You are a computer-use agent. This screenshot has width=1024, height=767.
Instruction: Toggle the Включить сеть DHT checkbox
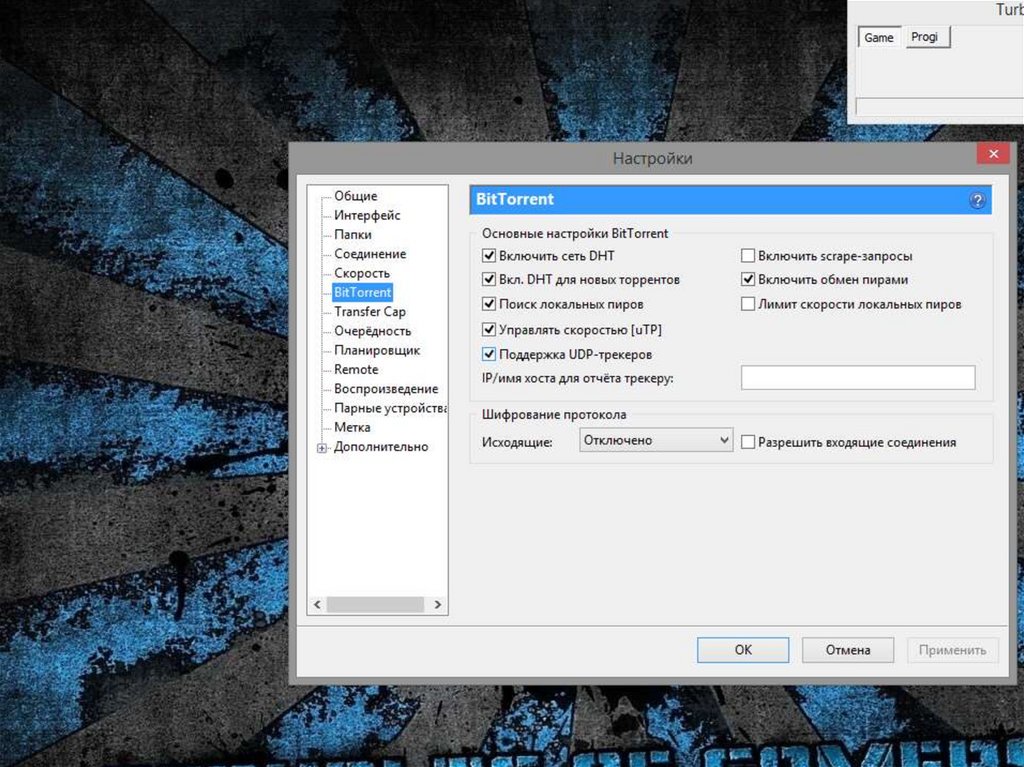click(489, 257)
